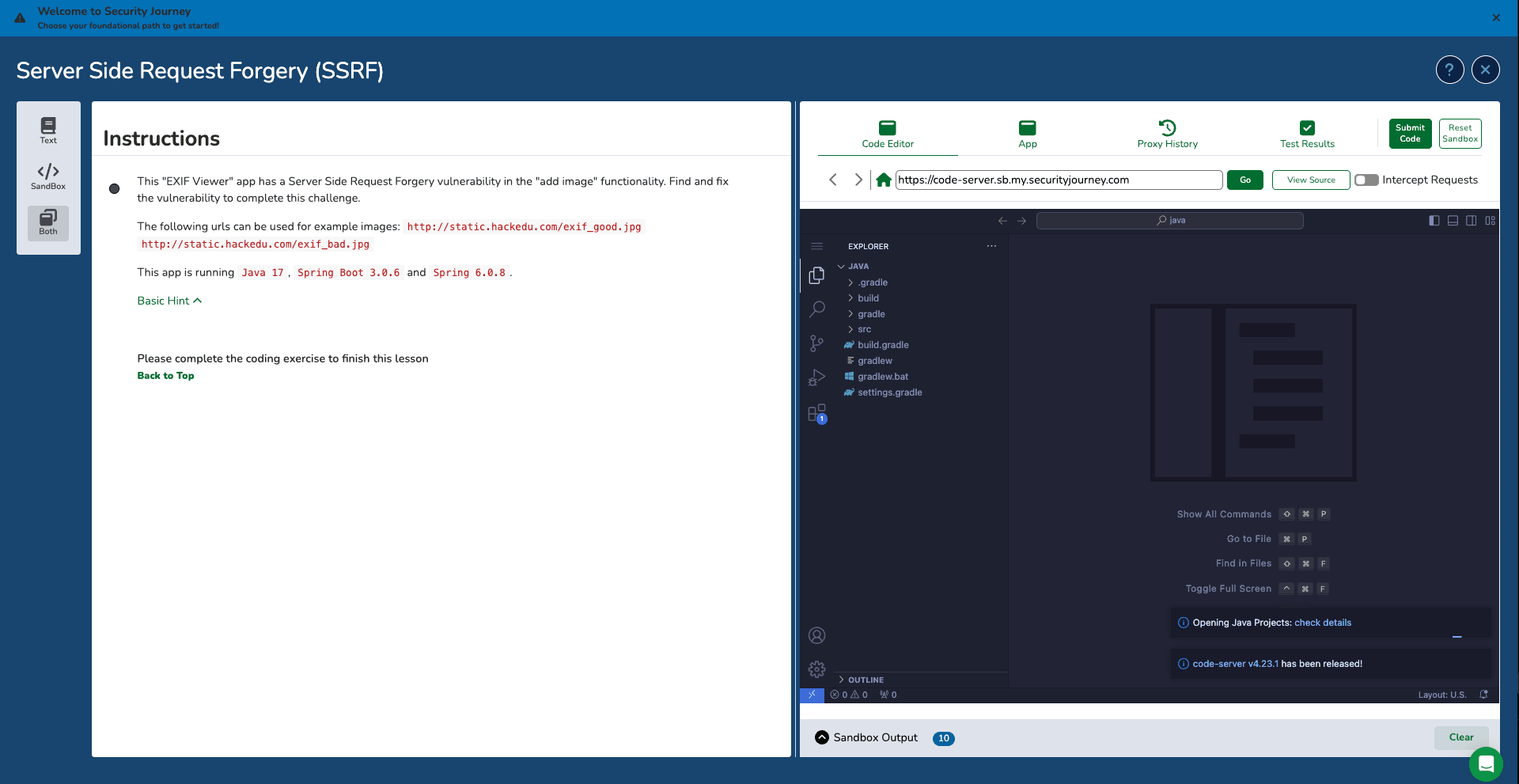Expand the OUTLINE section
Viewport: 1519px width, 784px height.
866,680
